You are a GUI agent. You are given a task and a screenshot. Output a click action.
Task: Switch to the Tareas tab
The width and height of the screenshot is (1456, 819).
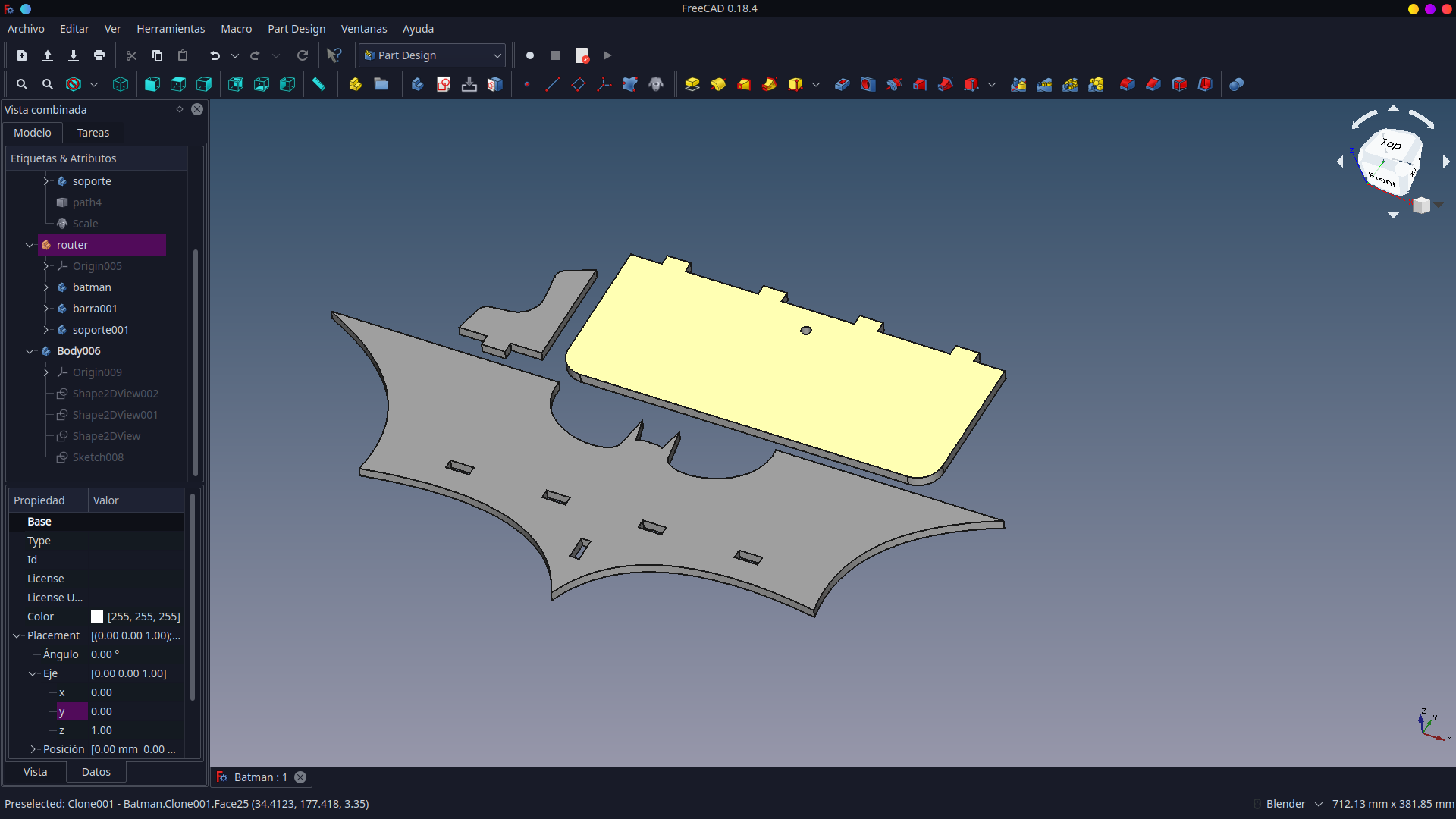[93, 133]
